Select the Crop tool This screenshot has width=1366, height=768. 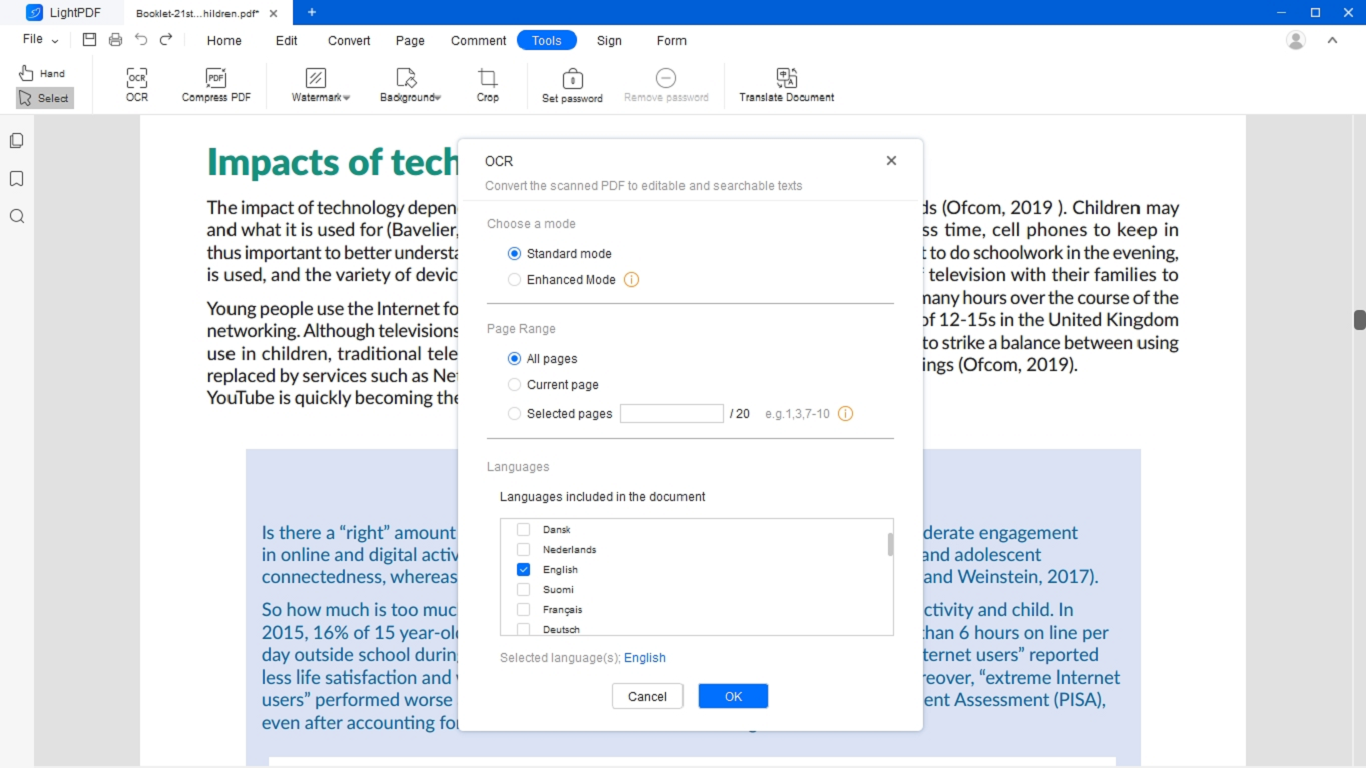[x=487, y=80]
